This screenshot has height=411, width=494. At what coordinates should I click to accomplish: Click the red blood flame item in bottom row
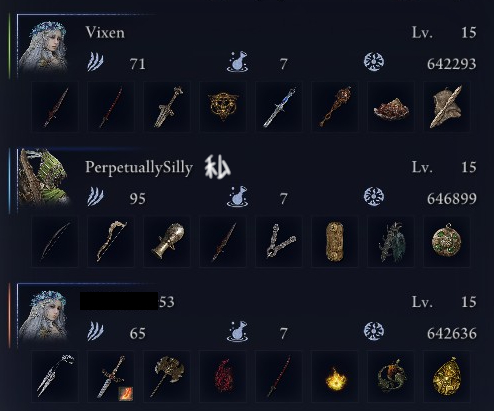(223, 377)
